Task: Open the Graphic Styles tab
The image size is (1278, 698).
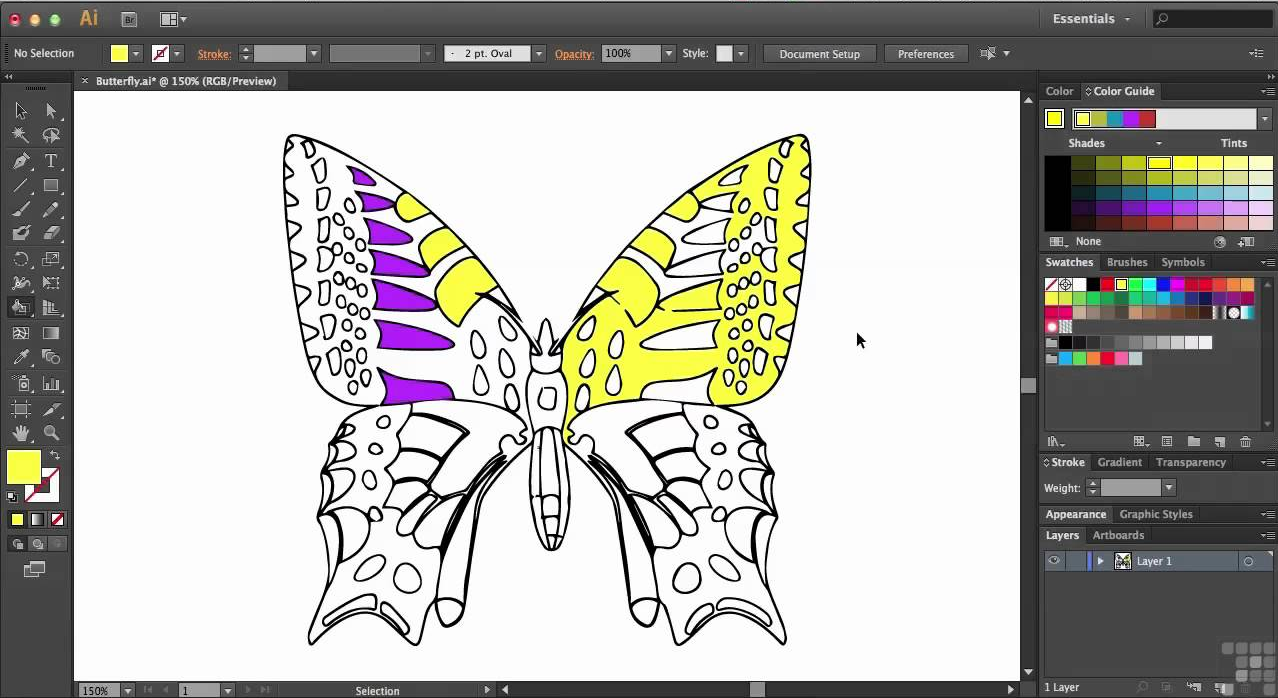Action: point(1156,514)
